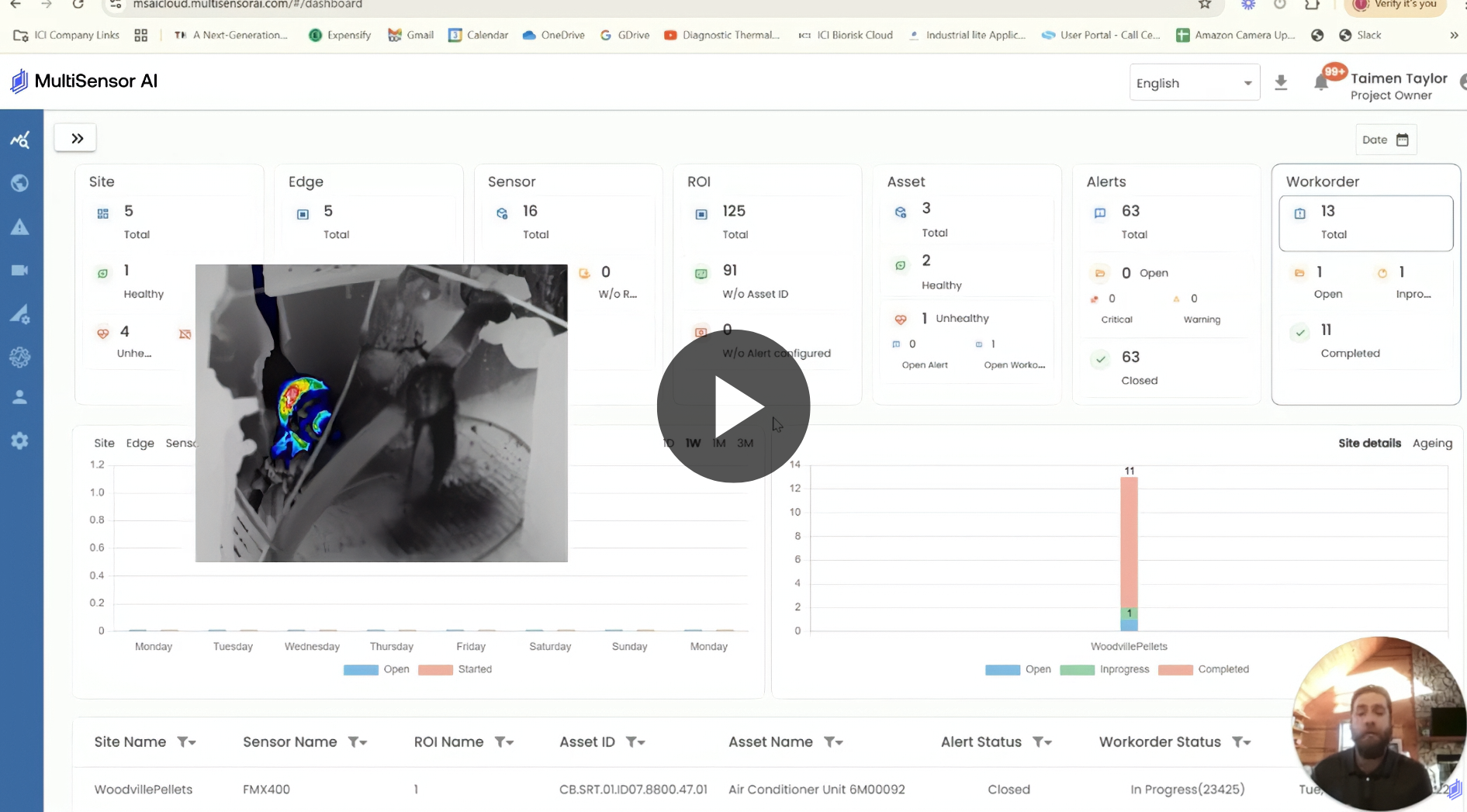This screenshot has height=812, width=1467.
Task: Expand sidebar with double chevron button
Action: point(76,138)
